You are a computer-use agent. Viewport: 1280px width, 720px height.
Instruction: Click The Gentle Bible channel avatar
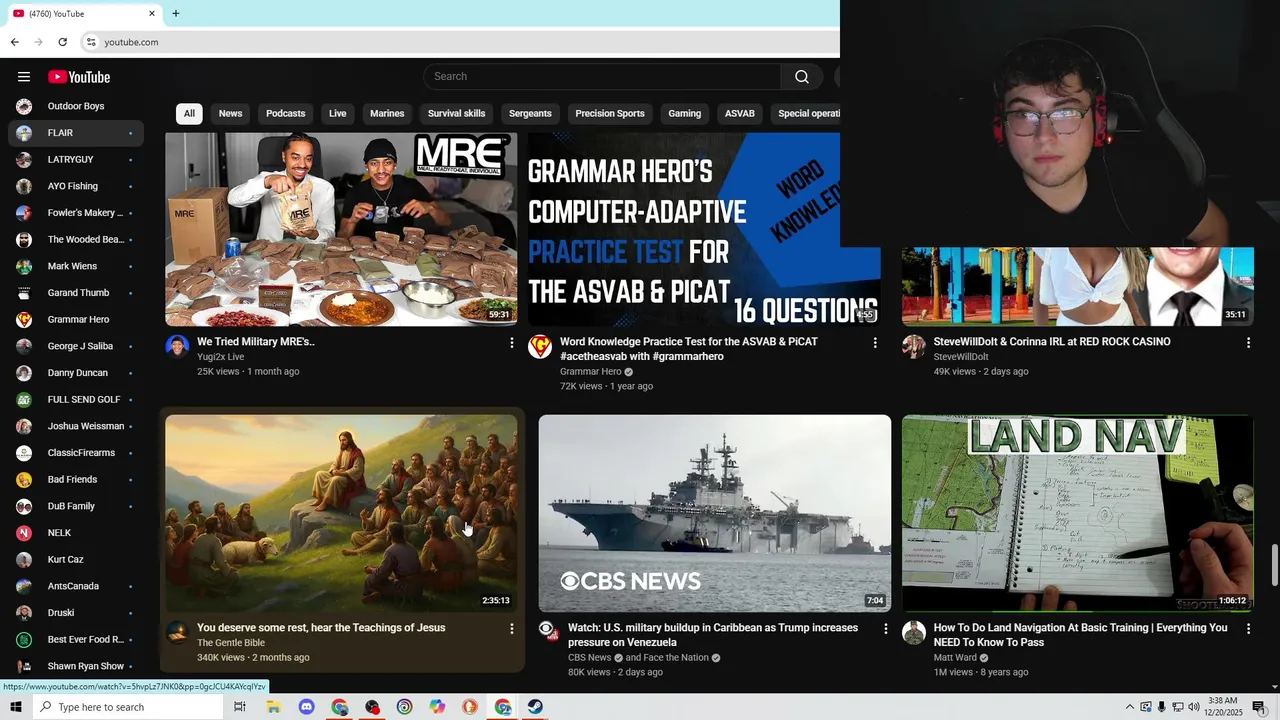coord(177,632)
